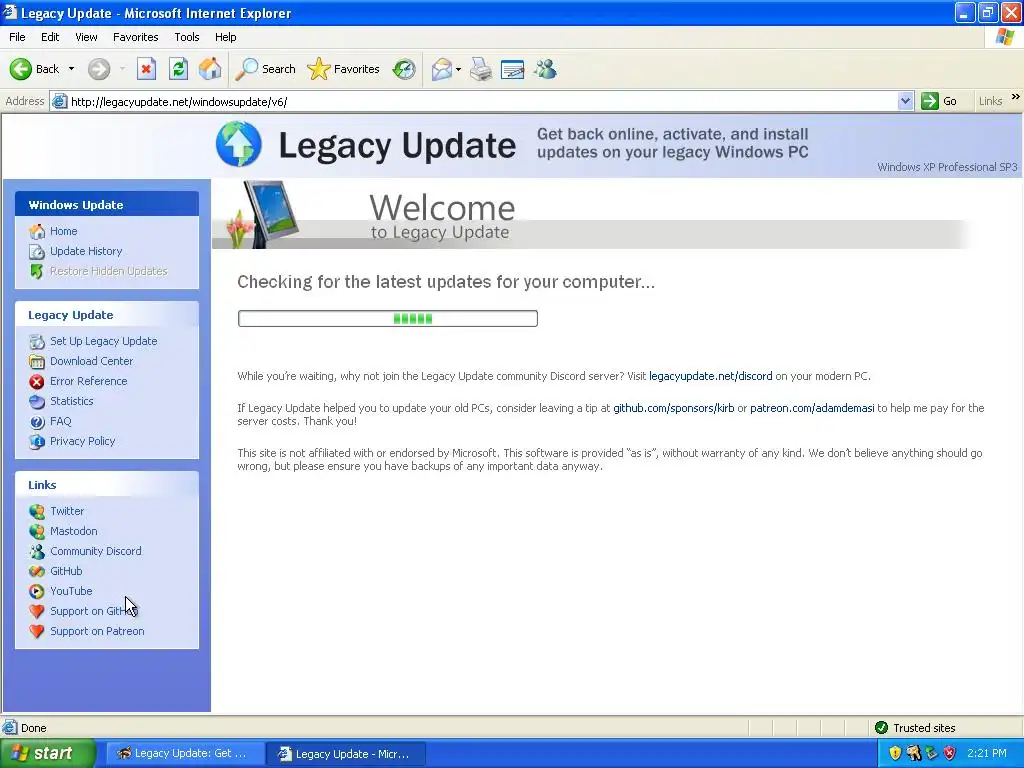Open the Favorites menu in menu bar
The width and height of the screenshot is (1024, 768).
pyautogui.click(x=135, y=37)
